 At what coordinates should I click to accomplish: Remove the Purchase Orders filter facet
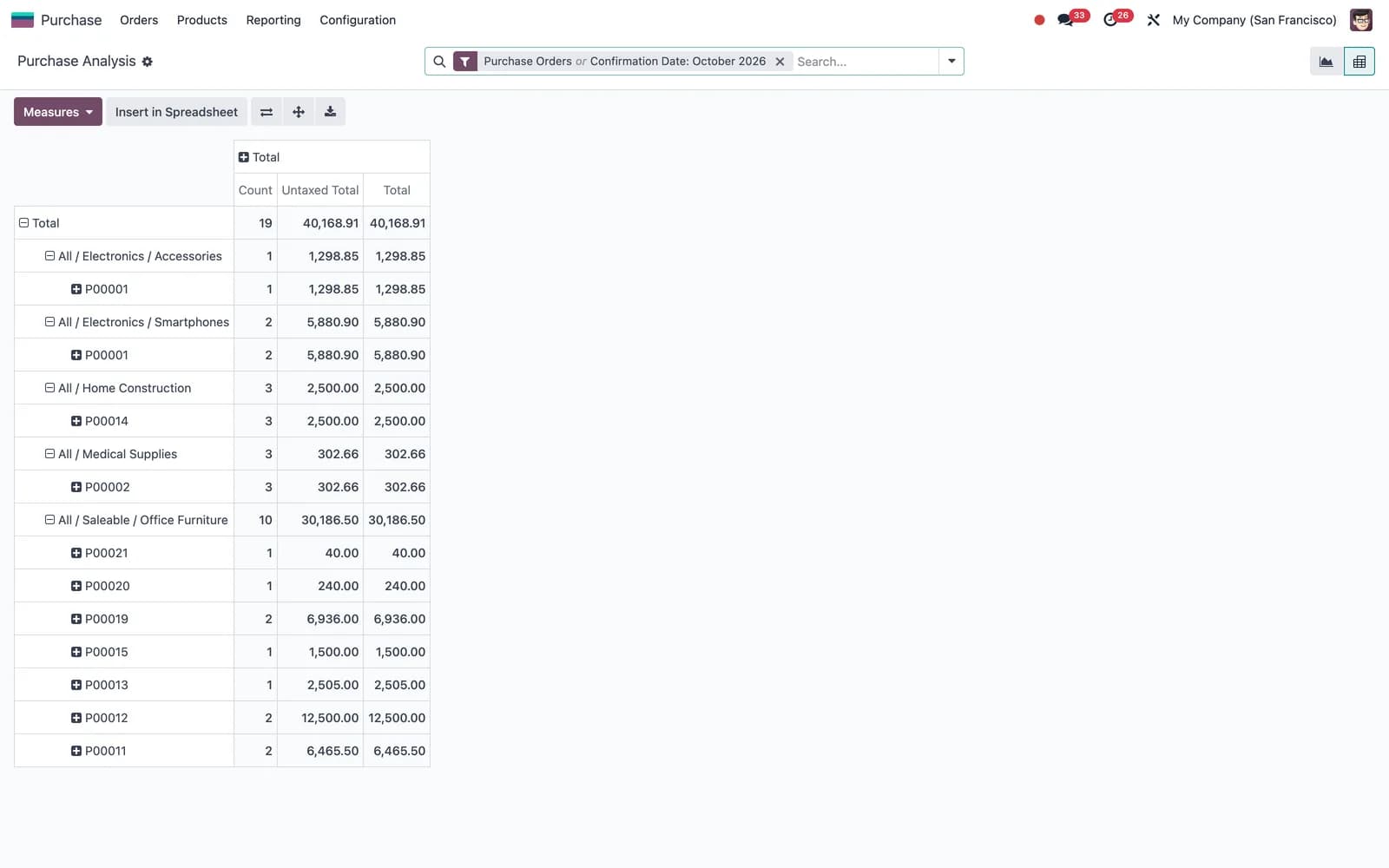point(780,62)
